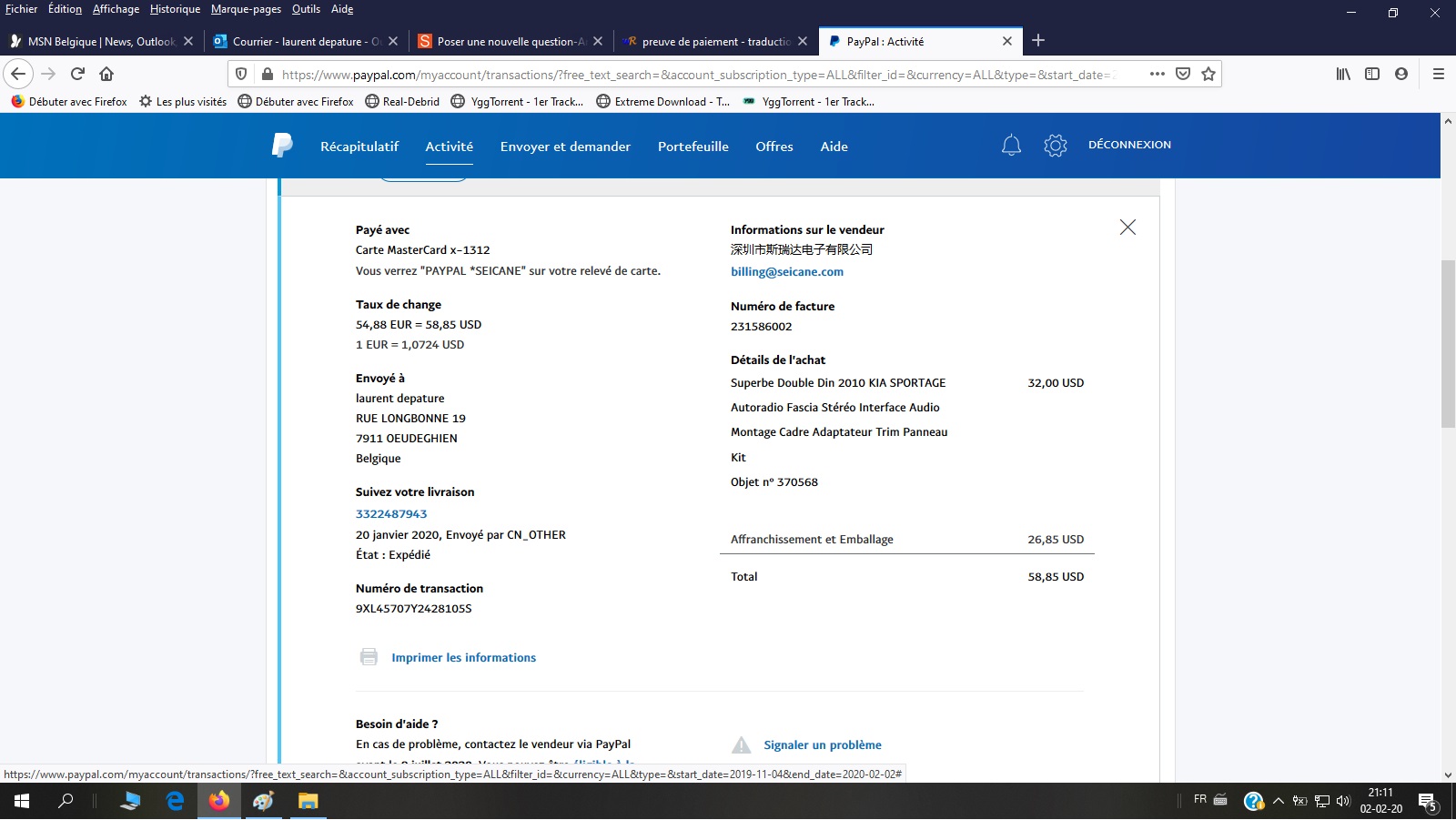Switch to preuve de paiement tab
1456x820 pixels.
point(715,41)
